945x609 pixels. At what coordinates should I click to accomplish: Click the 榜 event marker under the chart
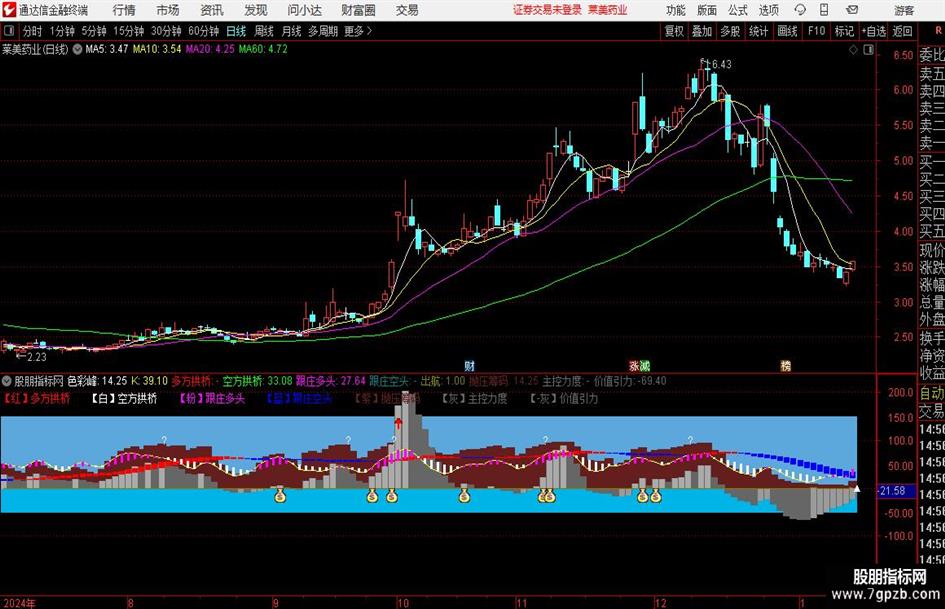785,365
